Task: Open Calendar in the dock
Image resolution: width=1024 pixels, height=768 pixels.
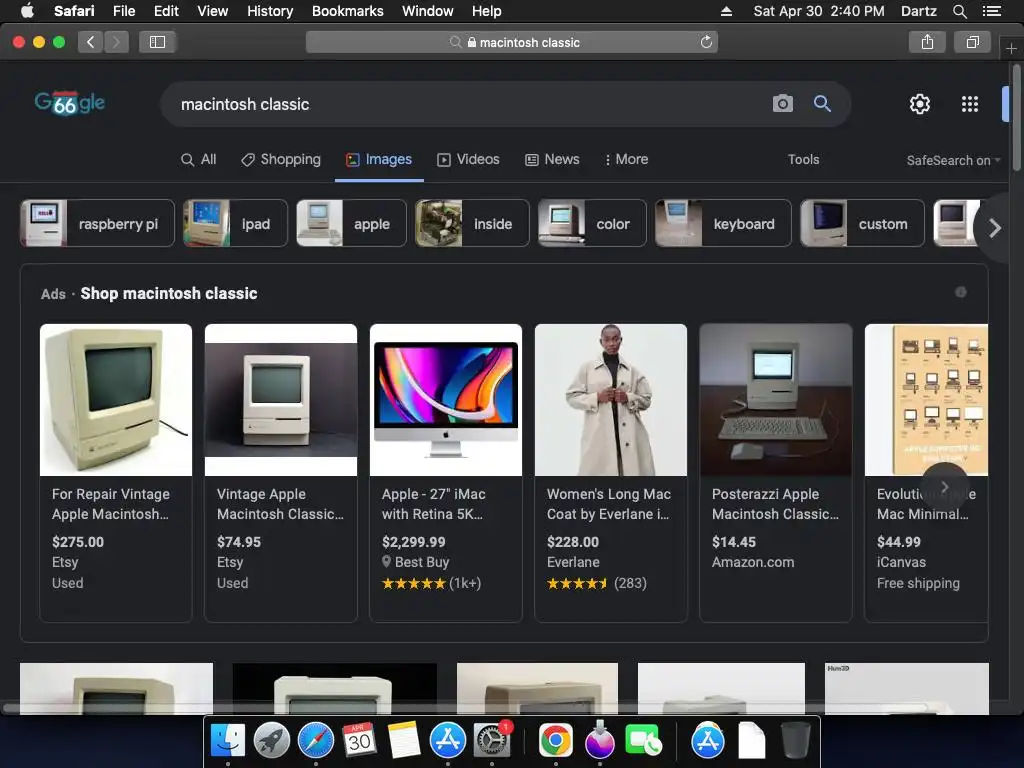Action: point(359,740)
